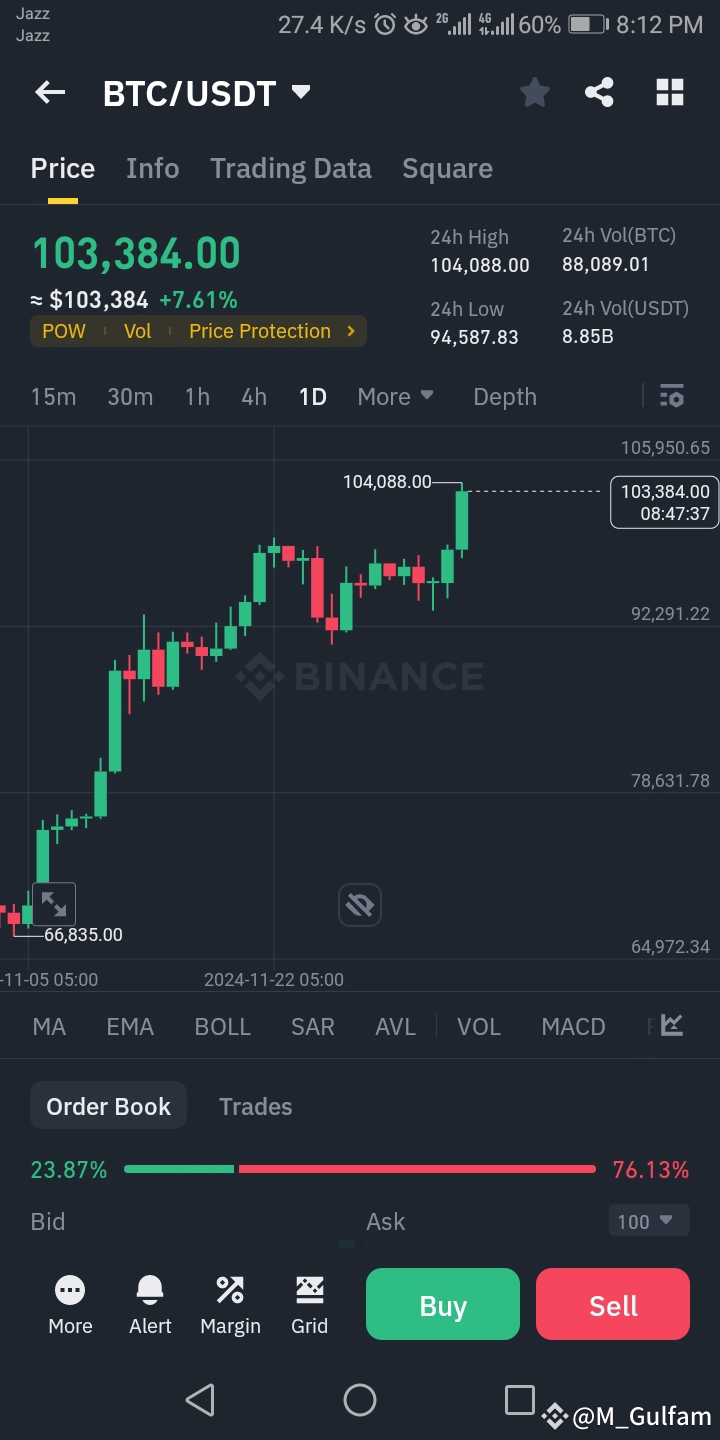Open the indicator chart icon after MACD
This screenshot has width=720, height=1440.
tap(672, 1025)
